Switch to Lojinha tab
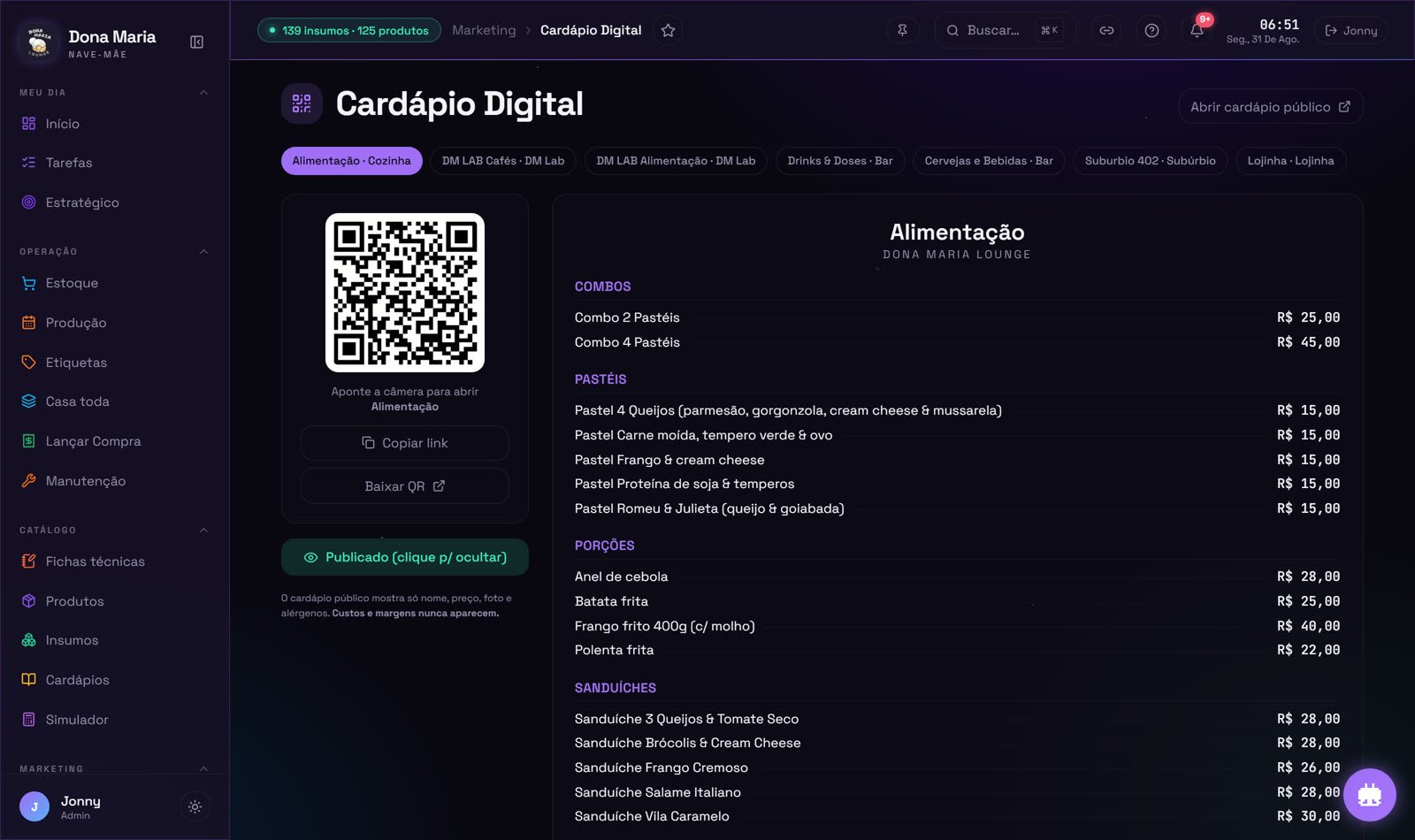Image resolution: width=1415 pixels, height=840 pixels. 1290,161
